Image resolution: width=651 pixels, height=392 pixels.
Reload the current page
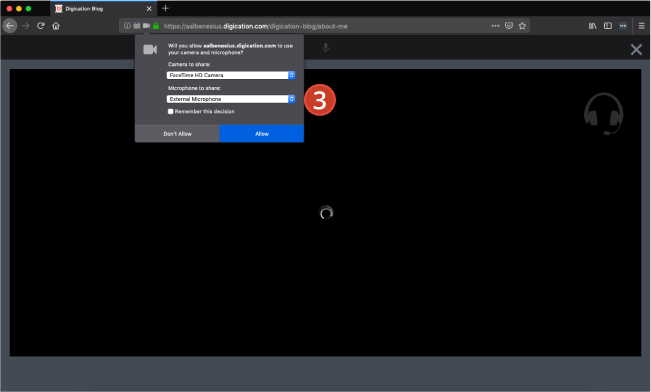(41, 26)
